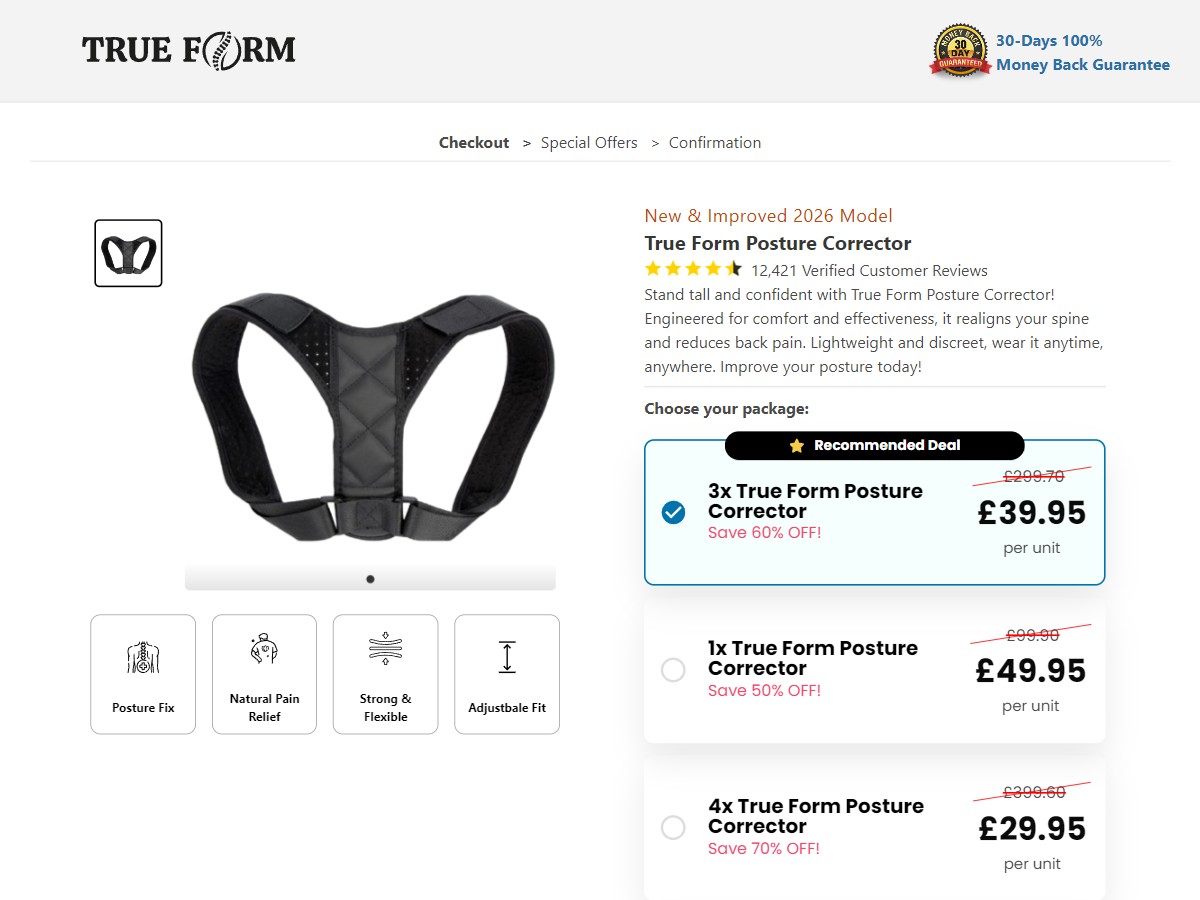Click the main posture corrector product image
This screenshot has width=1200, height=900.
pos(372,420)
